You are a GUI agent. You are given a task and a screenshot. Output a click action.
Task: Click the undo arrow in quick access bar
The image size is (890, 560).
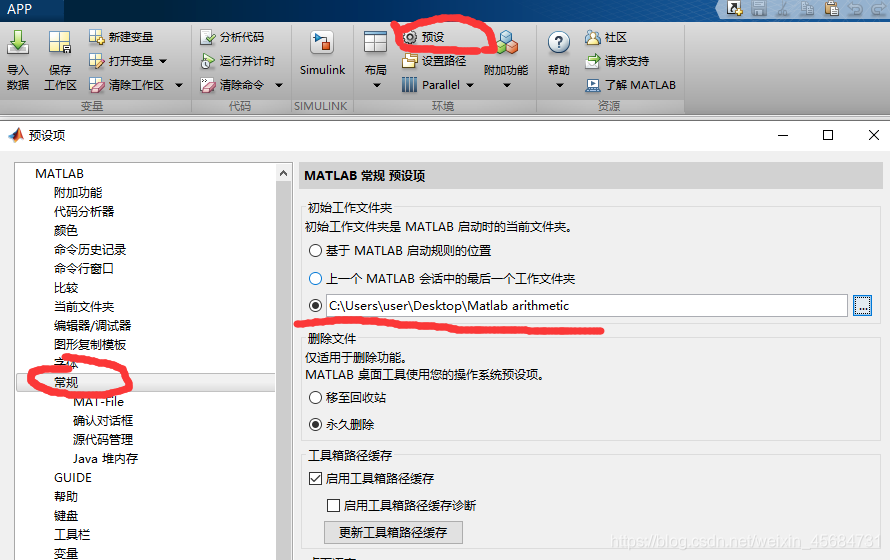(855, 9)
